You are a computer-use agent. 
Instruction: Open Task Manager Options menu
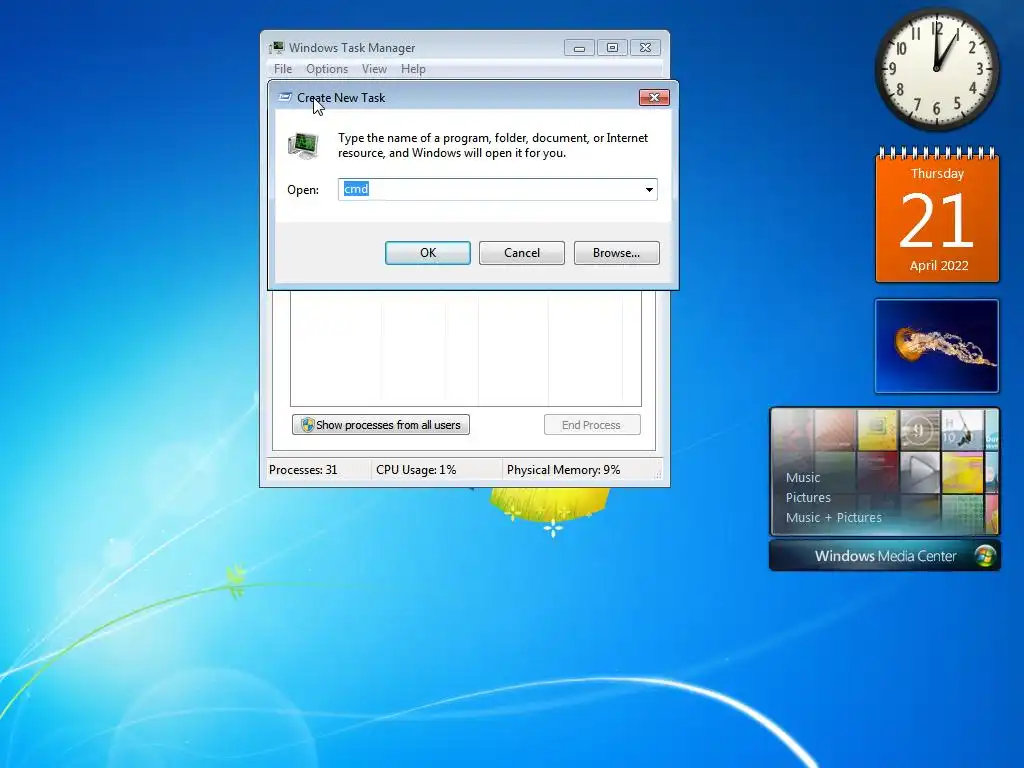(x=327, y=69)
